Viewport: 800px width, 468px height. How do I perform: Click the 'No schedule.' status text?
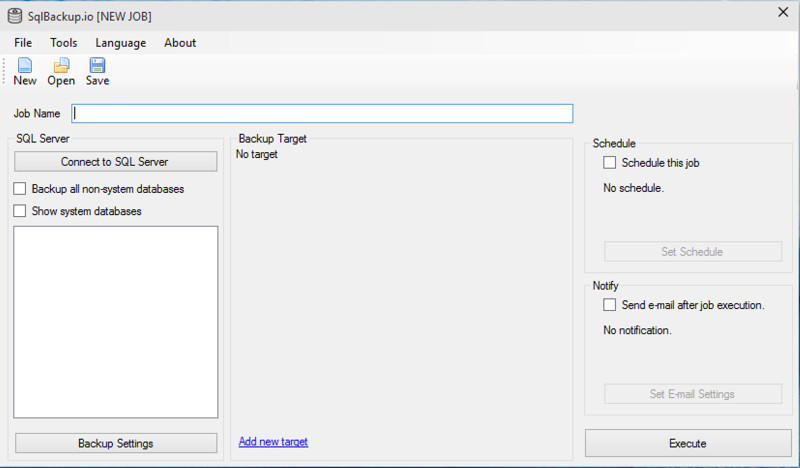tap(633, 188)
